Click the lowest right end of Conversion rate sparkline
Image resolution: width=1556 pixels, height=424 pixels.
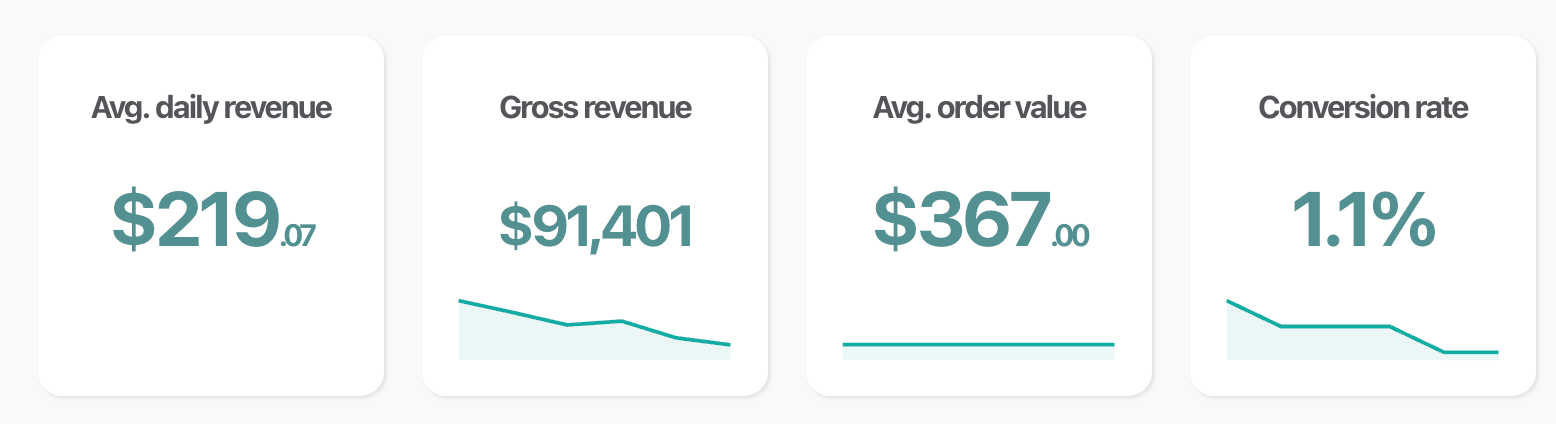tap(1495, 352)
